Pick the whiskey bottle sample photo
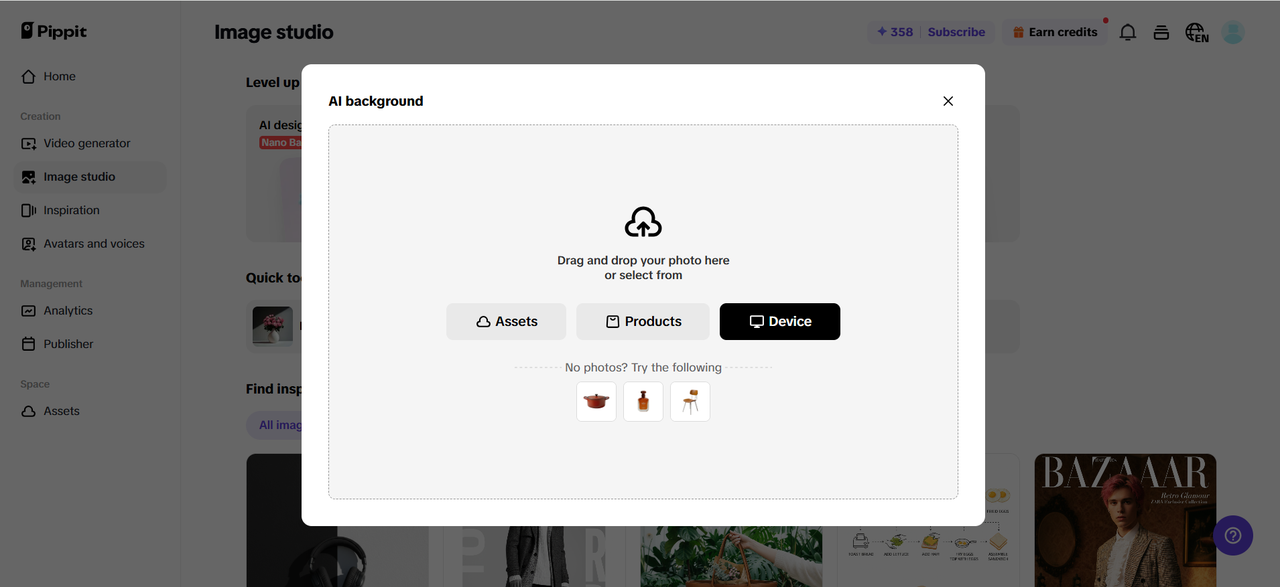 pos(643,401)
